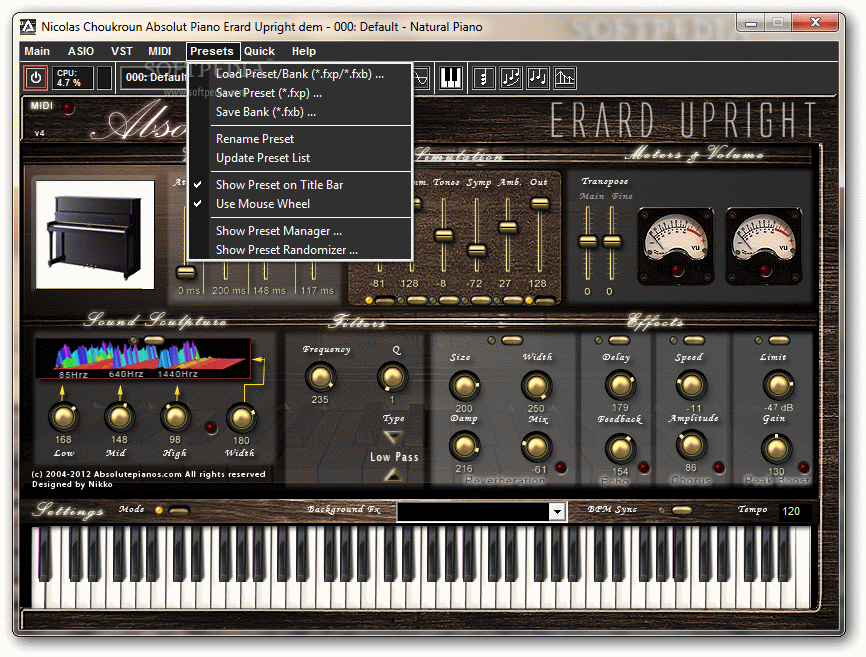
Task: Click the sound sculpture Width knob
Action: (241, 418)
